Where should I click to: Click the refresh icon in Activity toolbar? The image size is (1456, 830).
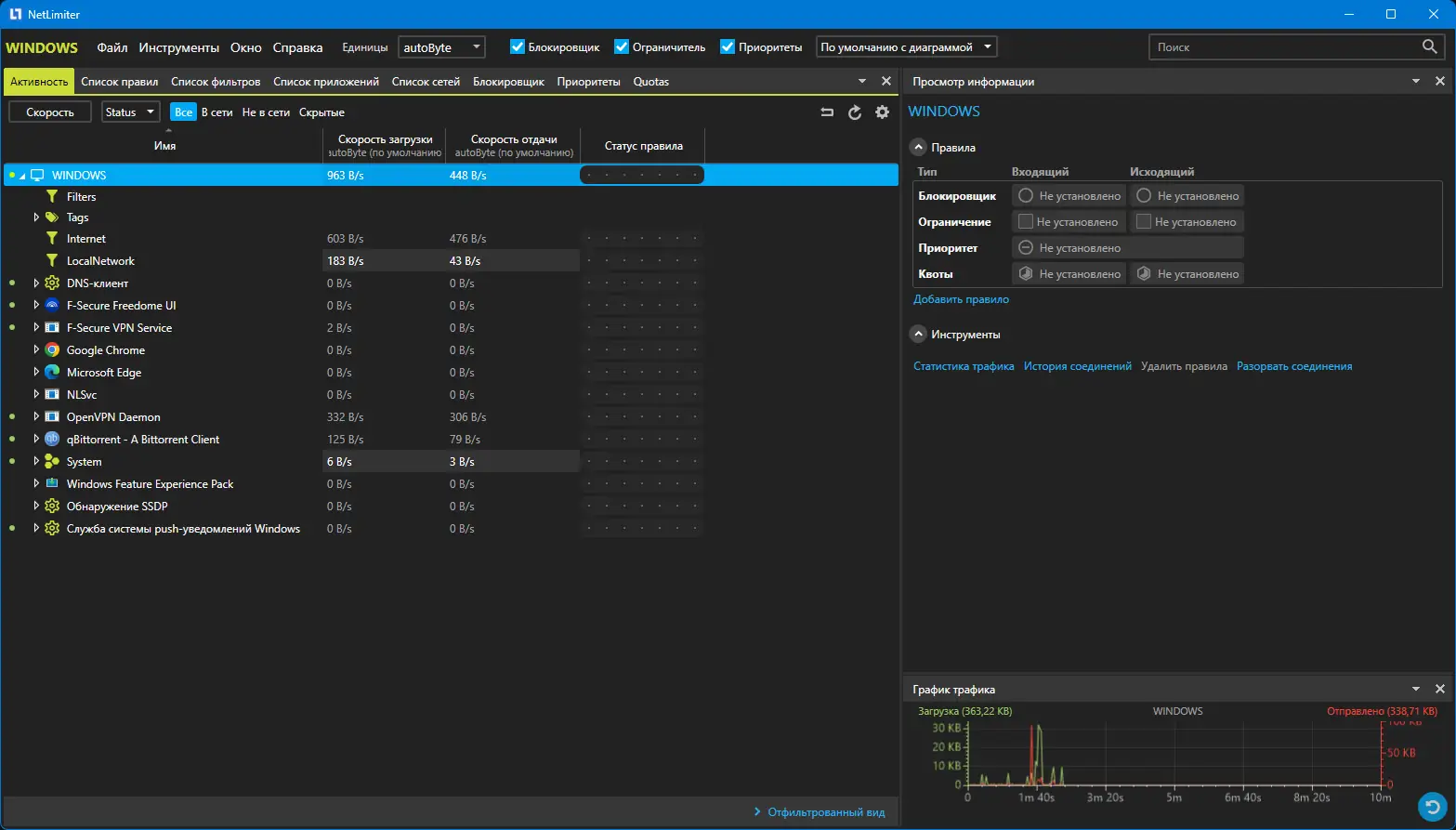(x=855, y=112)
